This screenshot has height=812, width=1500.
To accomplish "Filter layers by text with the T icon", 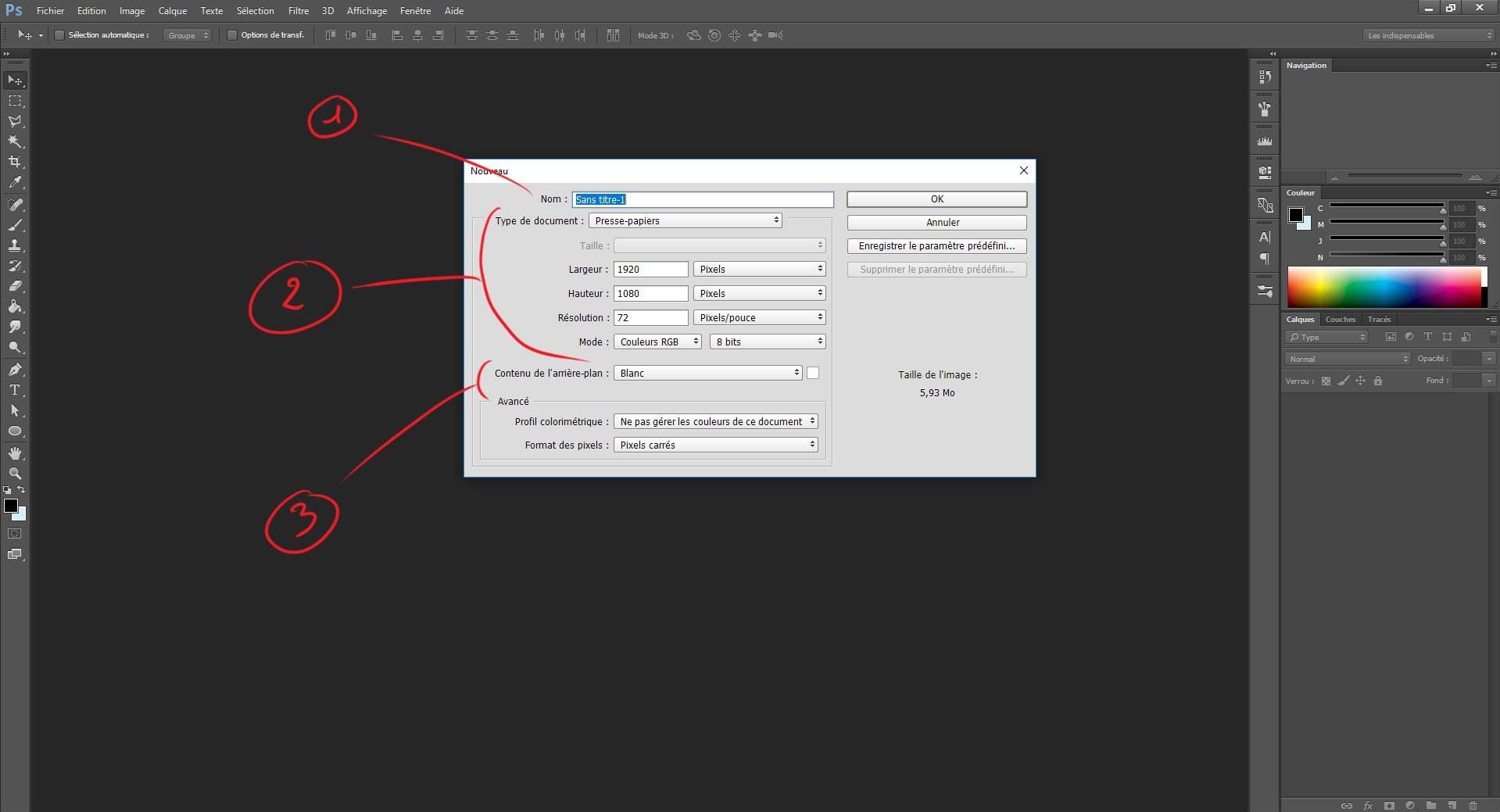I will tap(1428, 336).
